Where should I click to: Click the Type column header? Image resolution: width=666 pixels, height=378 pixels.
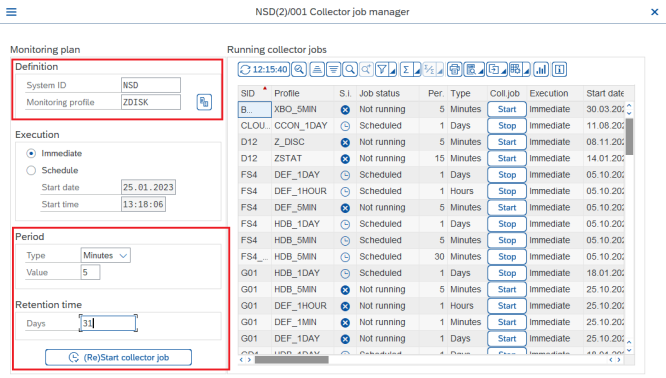(x=467, y=93)
